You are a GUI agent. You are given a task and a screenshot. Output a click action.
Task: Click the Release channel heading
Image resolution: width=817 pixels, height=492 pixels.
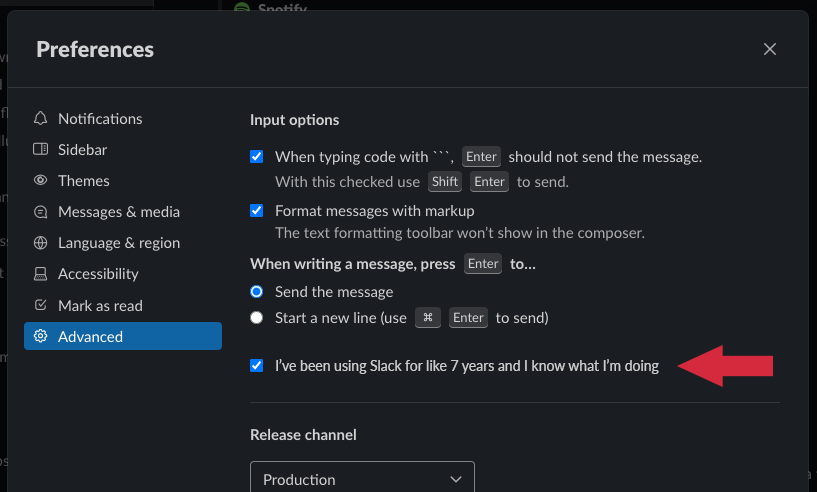click(303, 435)
